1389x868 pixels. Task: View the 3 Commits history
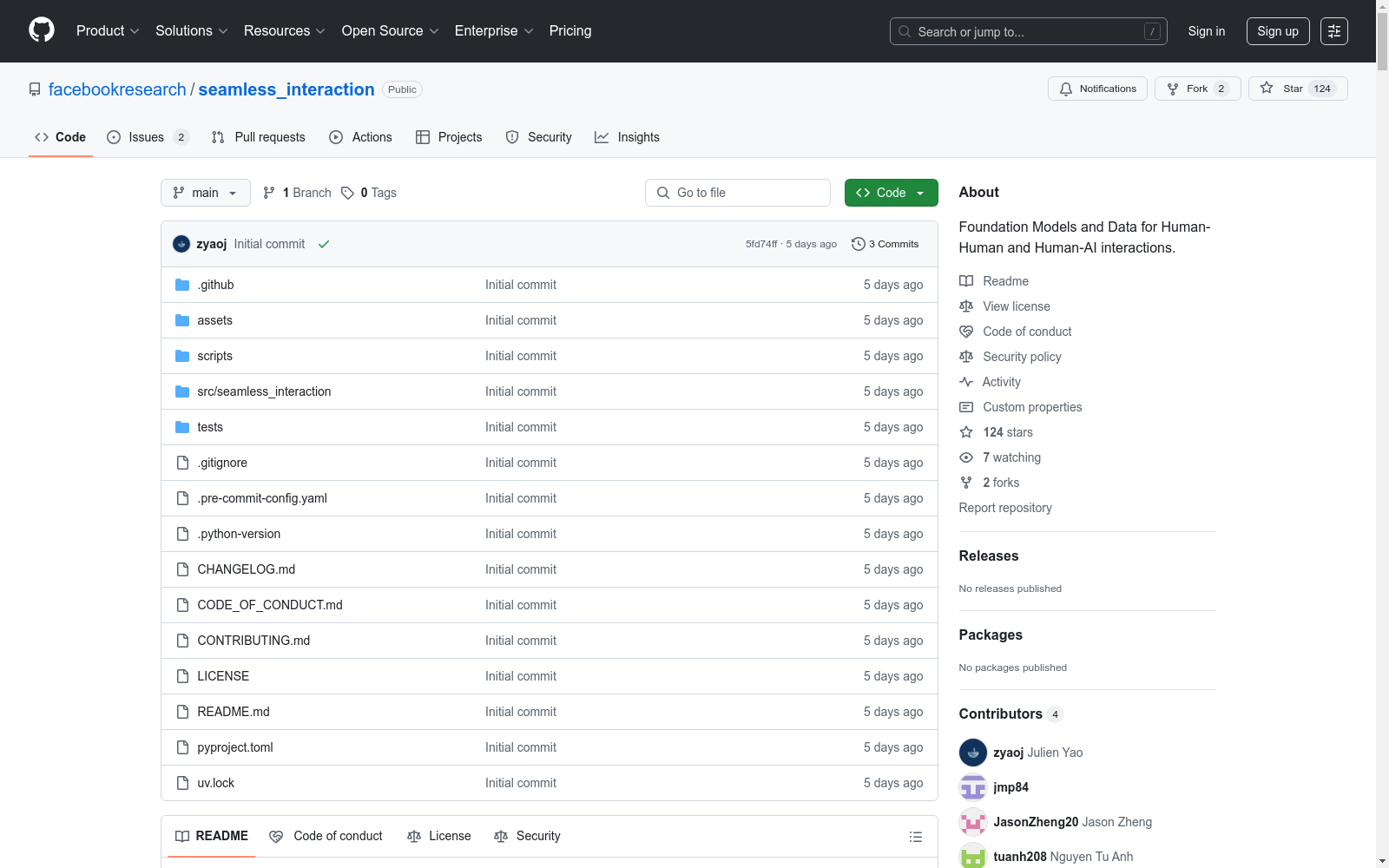(x=885, y=244)
